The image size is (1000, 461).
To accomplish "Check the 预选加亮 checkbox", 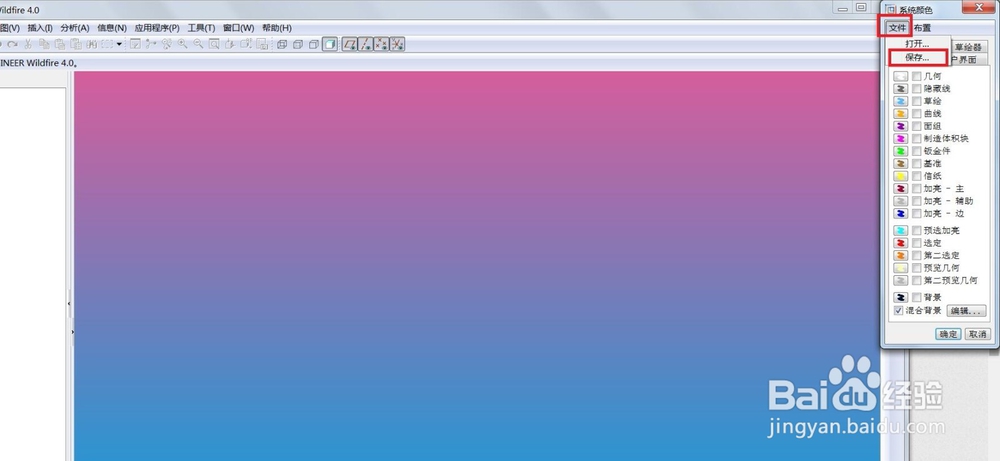I will [x=916, y=230].
